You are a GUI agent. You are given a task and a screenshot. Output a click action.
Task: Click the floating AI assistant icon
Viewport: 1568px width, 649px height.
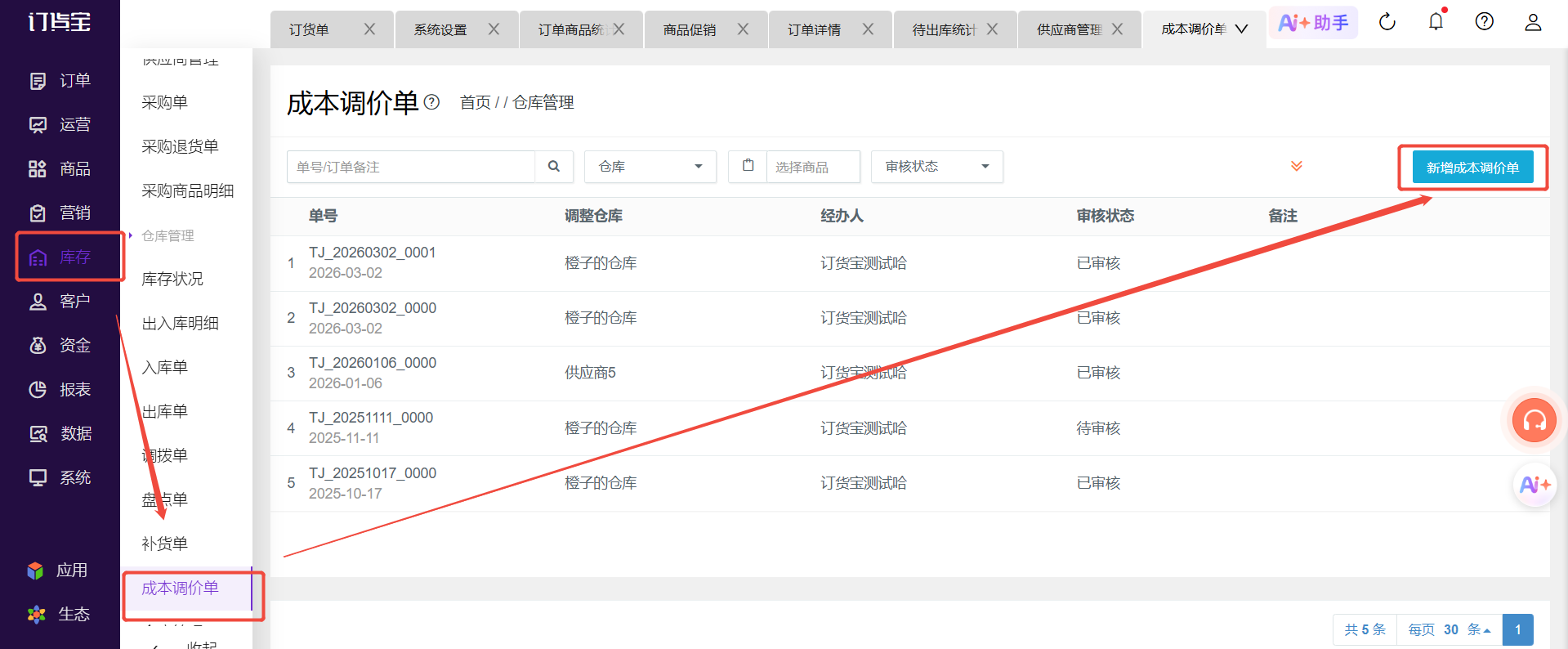pyautogui.click(x=1534, y=485)
